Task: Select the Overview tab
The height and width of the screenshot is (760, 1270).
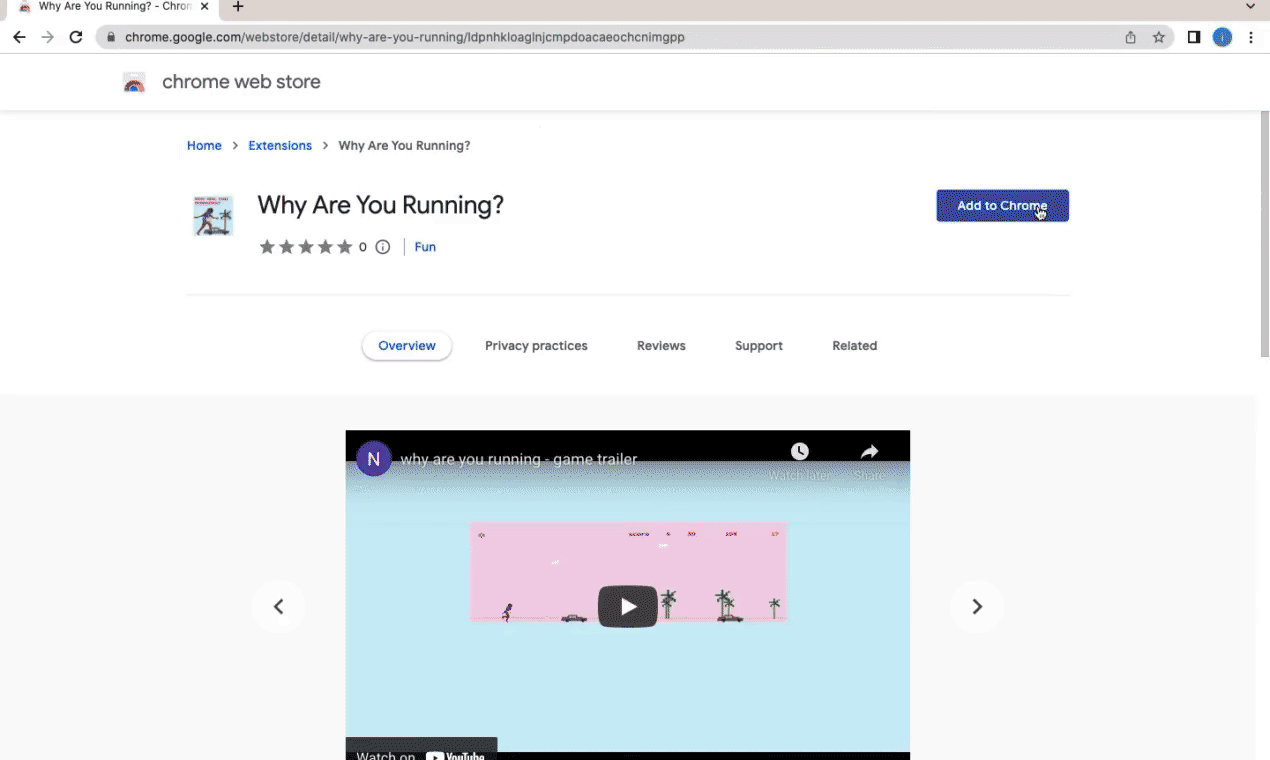Action: pyautogui.click(x=407, y=346)
